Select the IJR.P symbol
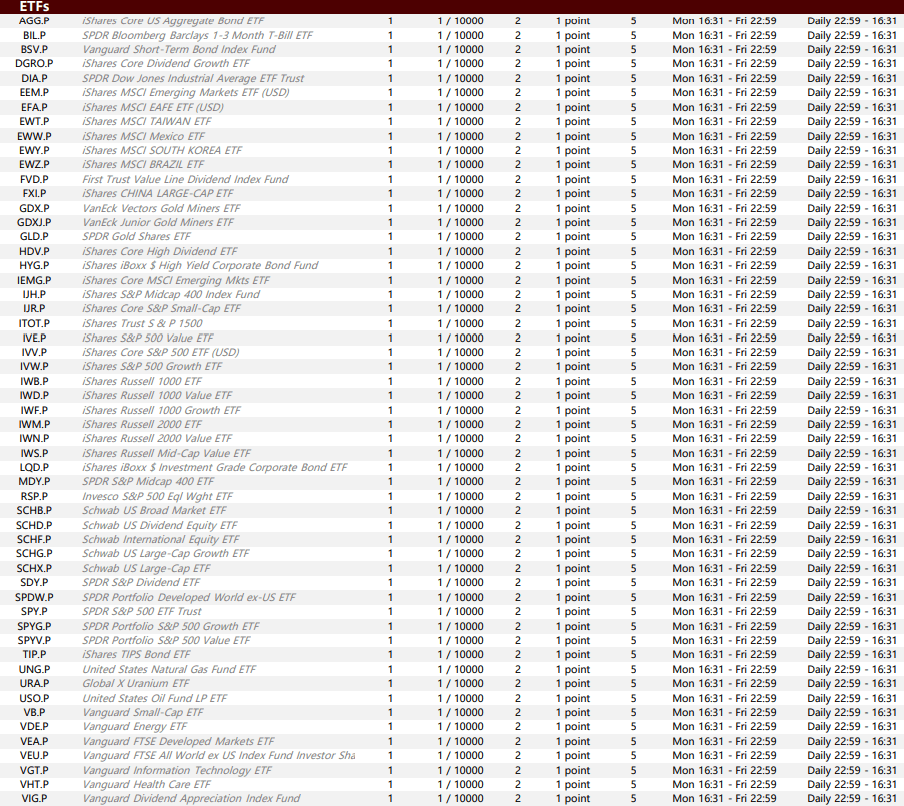 point(34,308)
